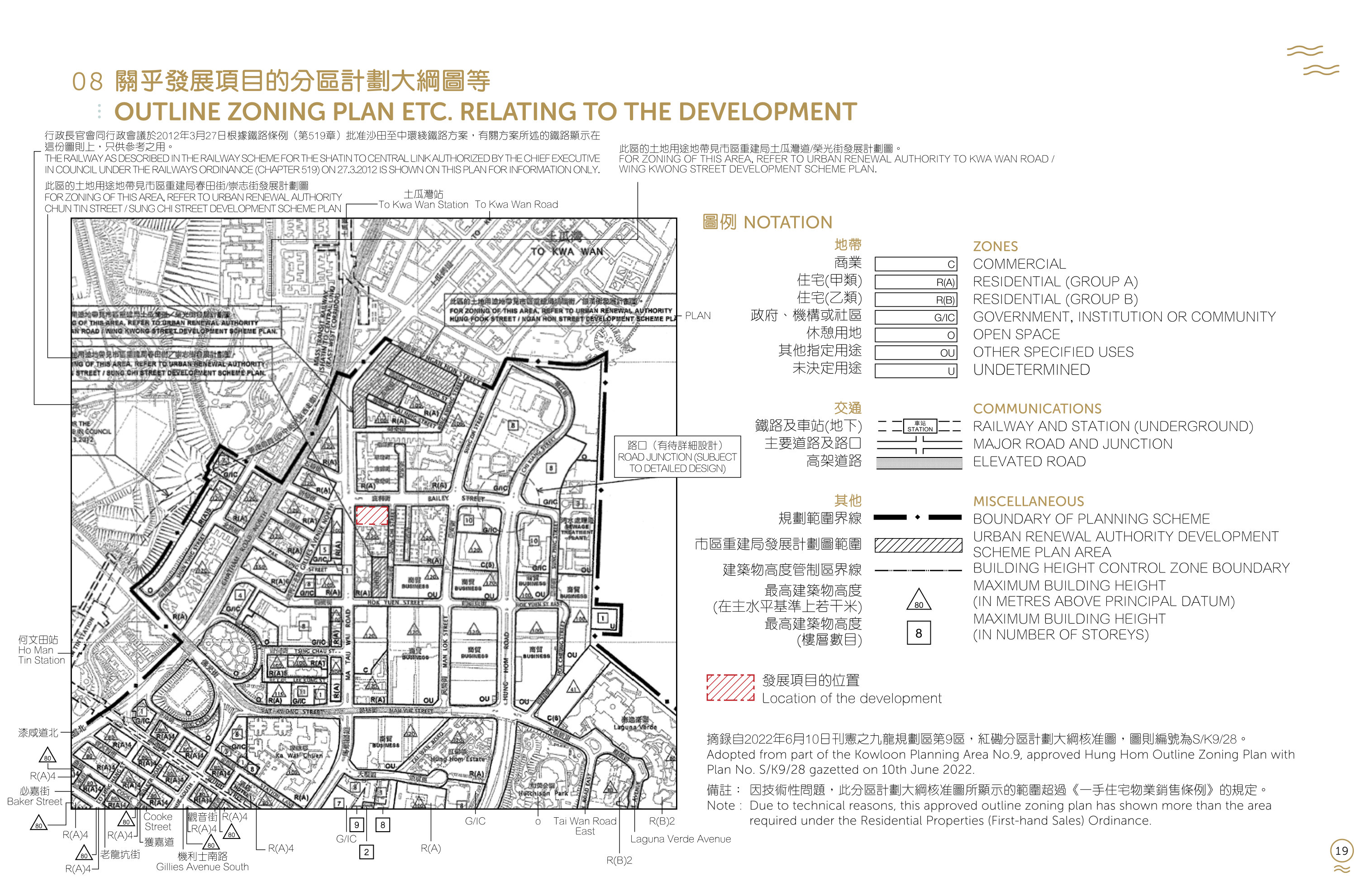
Task: Click the 'CHUN TIN STREET / SUNG CHI STREET' note
Action: (x=193, y=197)
